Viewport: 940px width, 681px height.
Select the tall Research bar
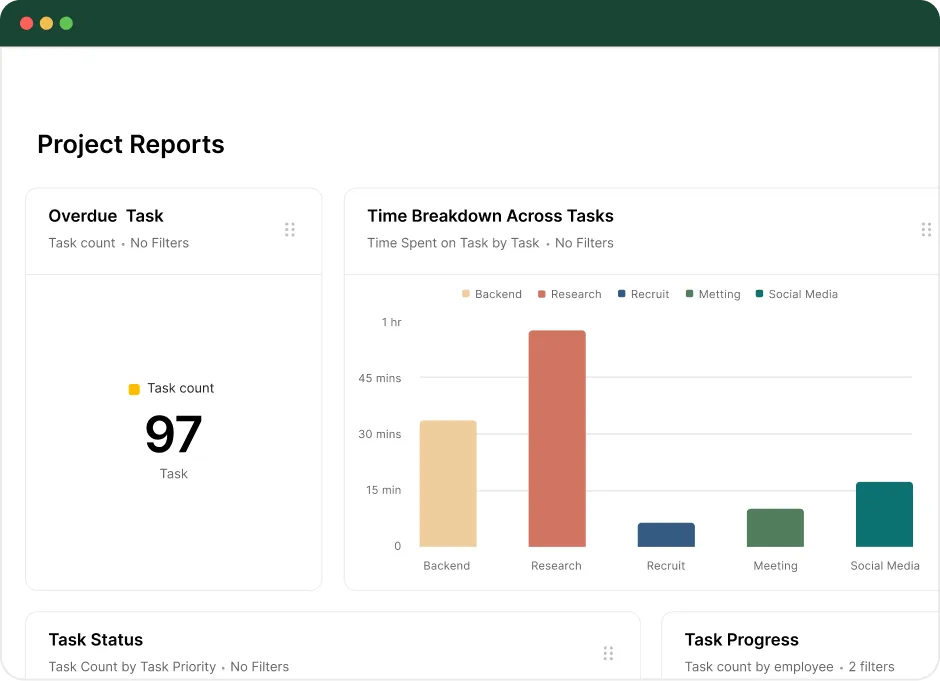click(557, 438)
